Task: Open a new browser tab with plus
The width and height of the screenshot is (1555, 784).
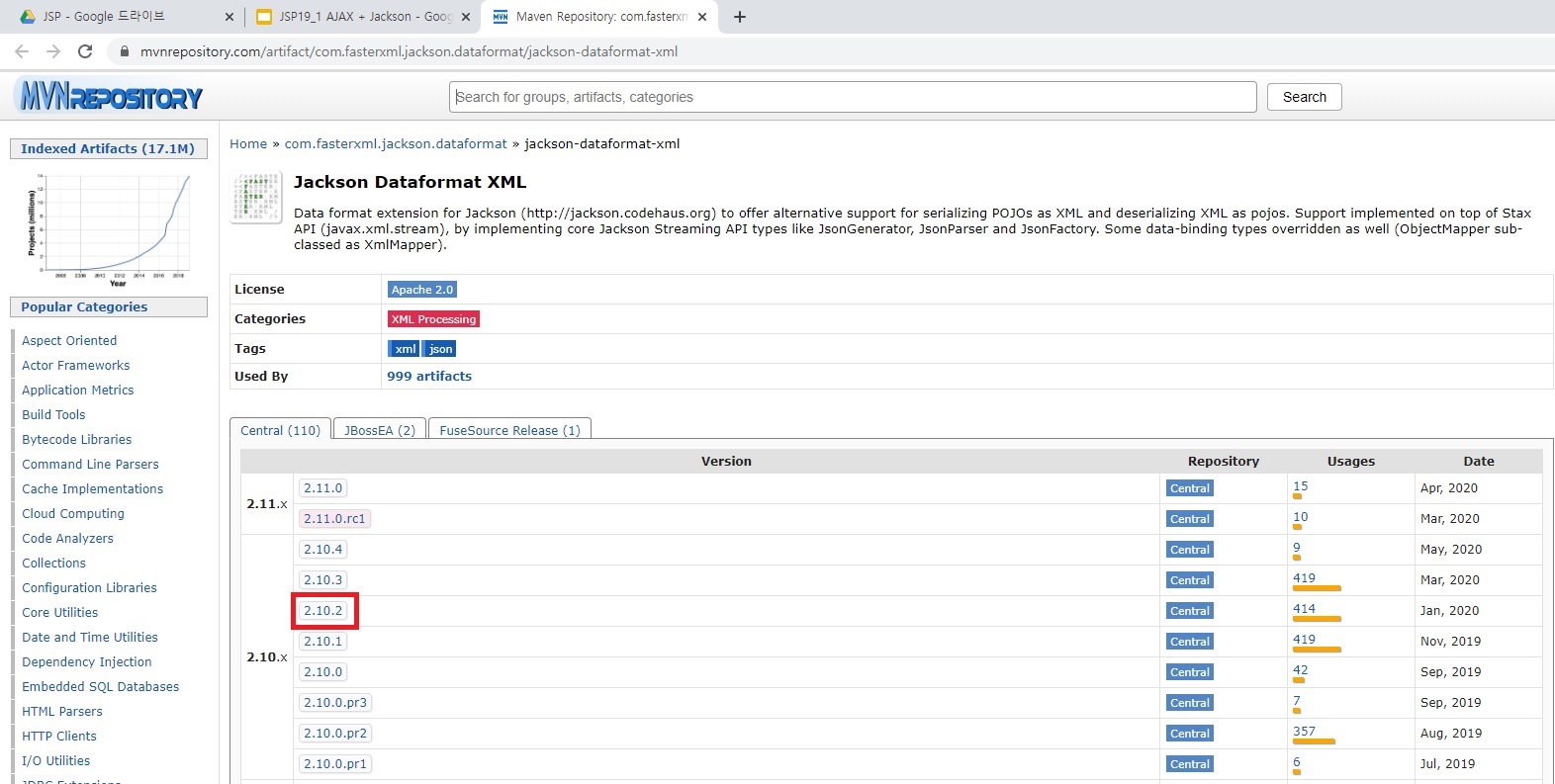Action: click(740, 17)
